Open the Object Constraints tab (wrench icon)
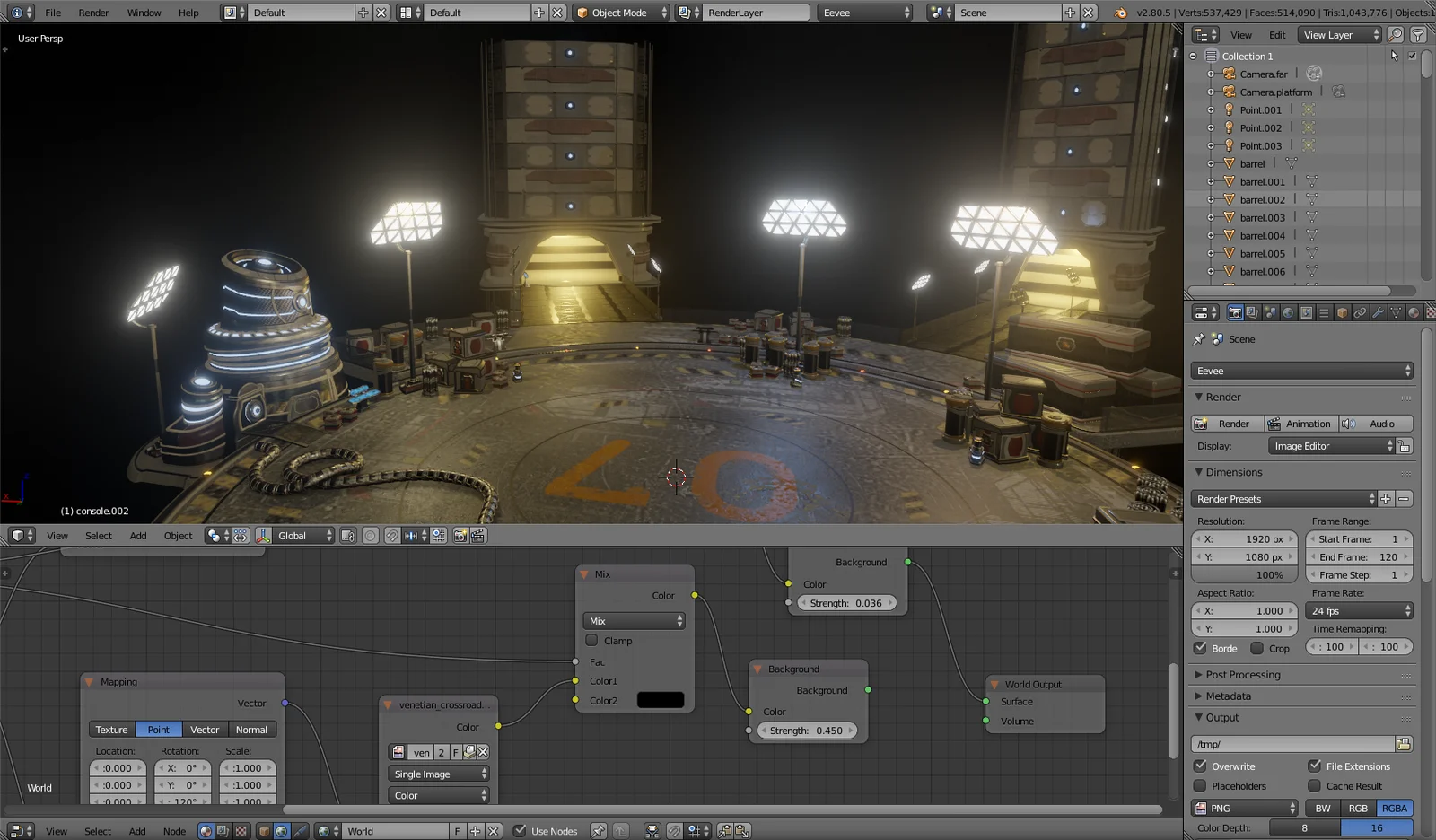This screenshot has height=840, width=1436. point(1379,312)
